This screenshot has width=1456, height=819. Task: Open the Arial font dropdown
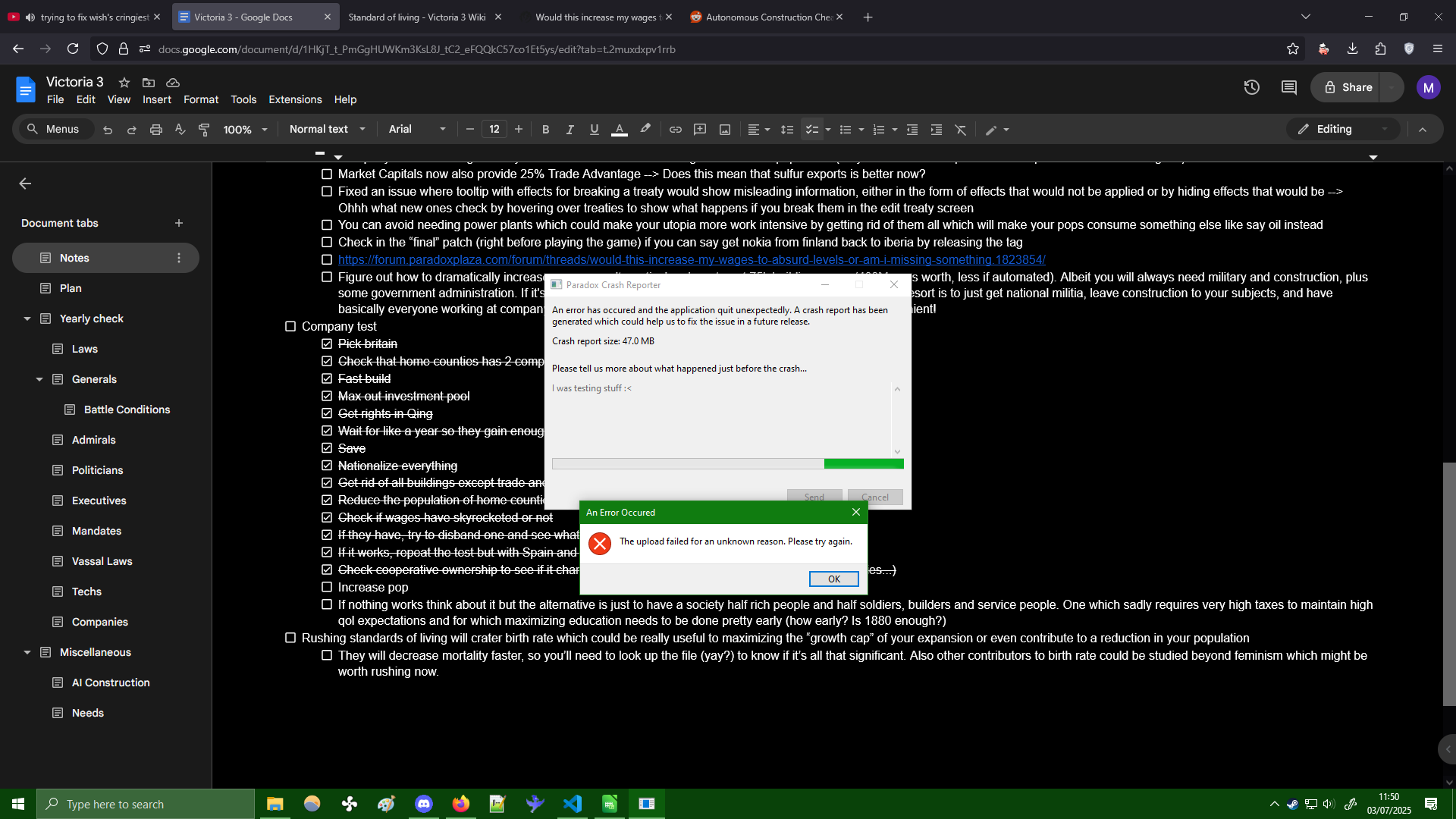click(417, 129)
